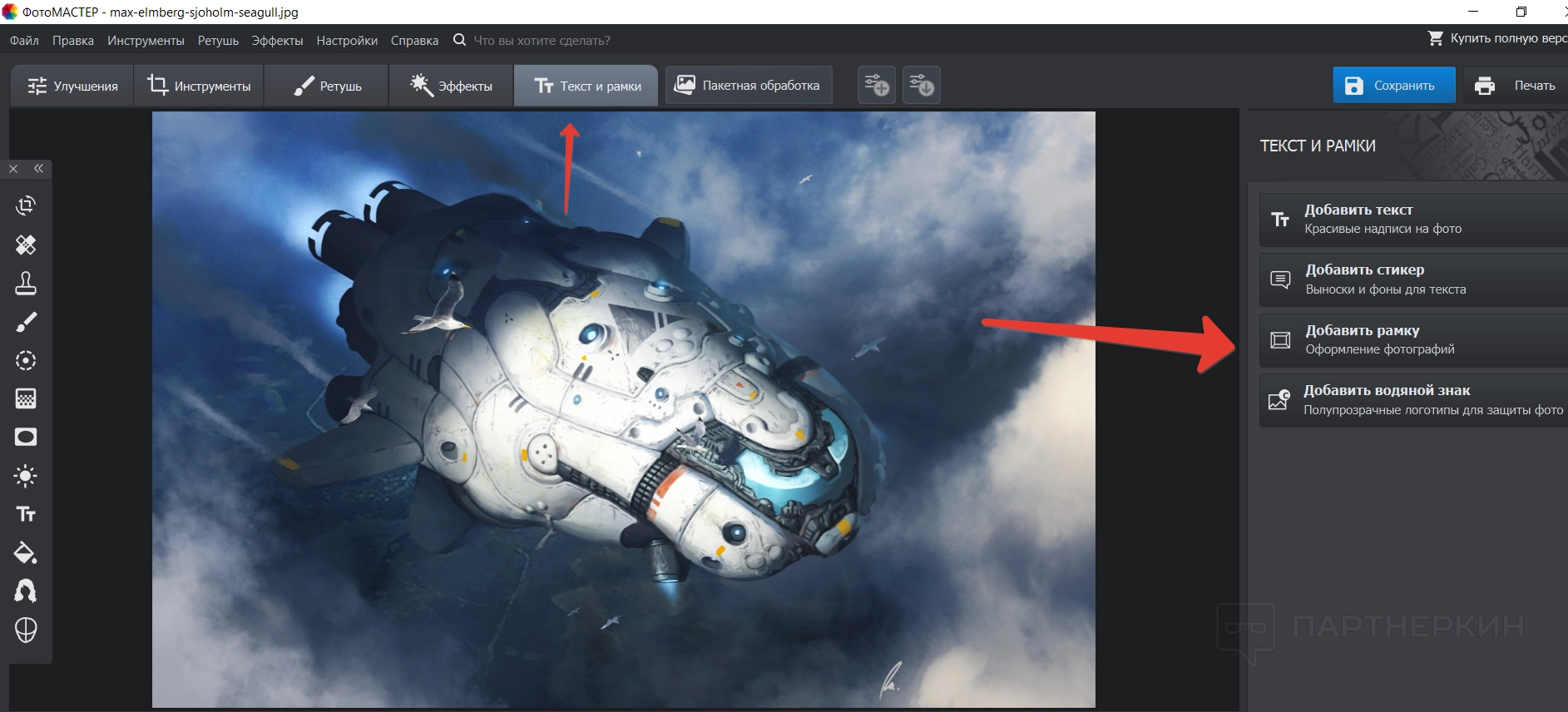Select the gradient filter tool in sidebar
This screenshot has width=1568, height=712.
pyautogui.click(x=26, y=398)
